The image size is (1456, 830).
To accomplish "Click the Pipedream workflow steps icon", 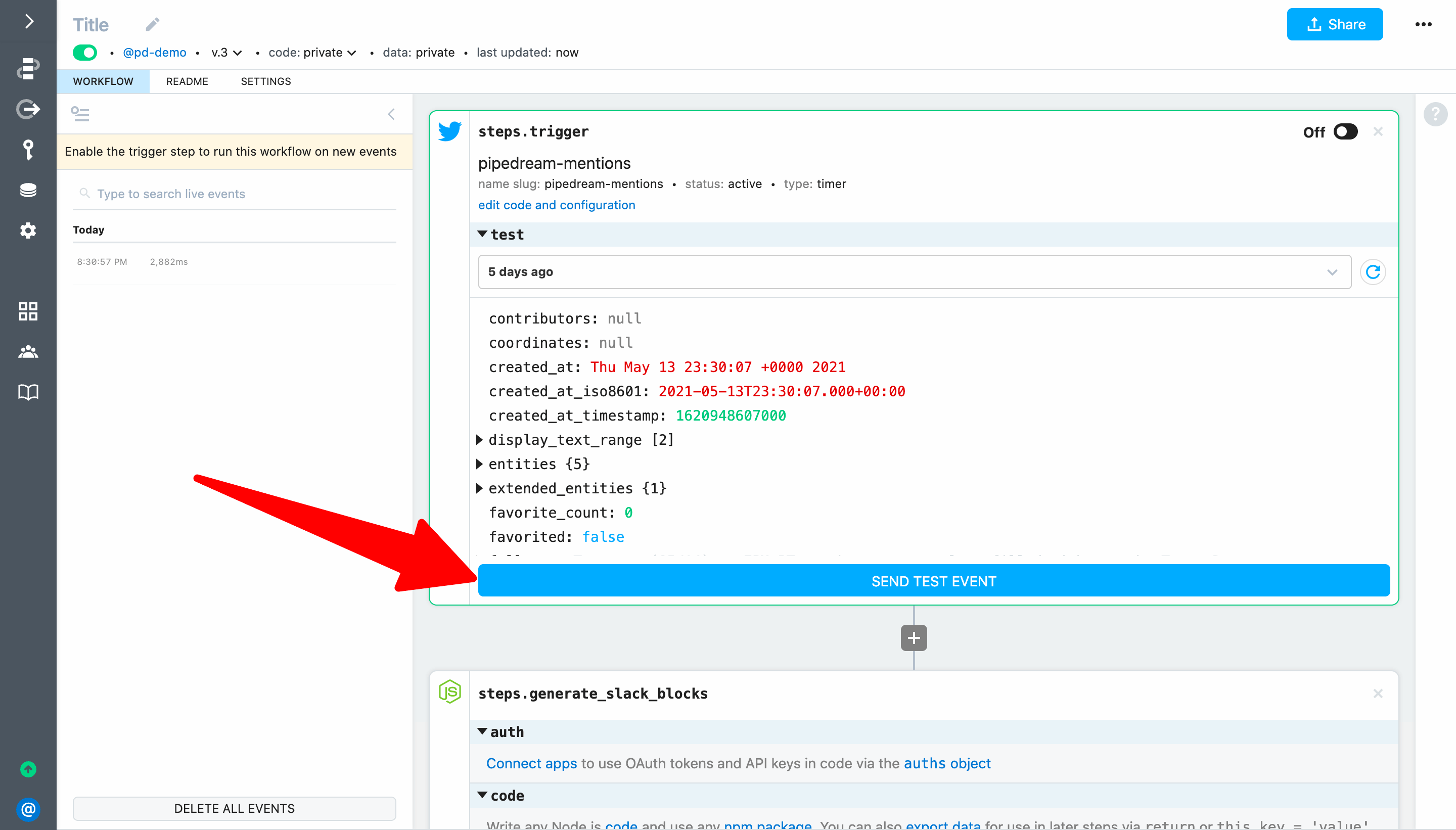I will coord(27,67).
